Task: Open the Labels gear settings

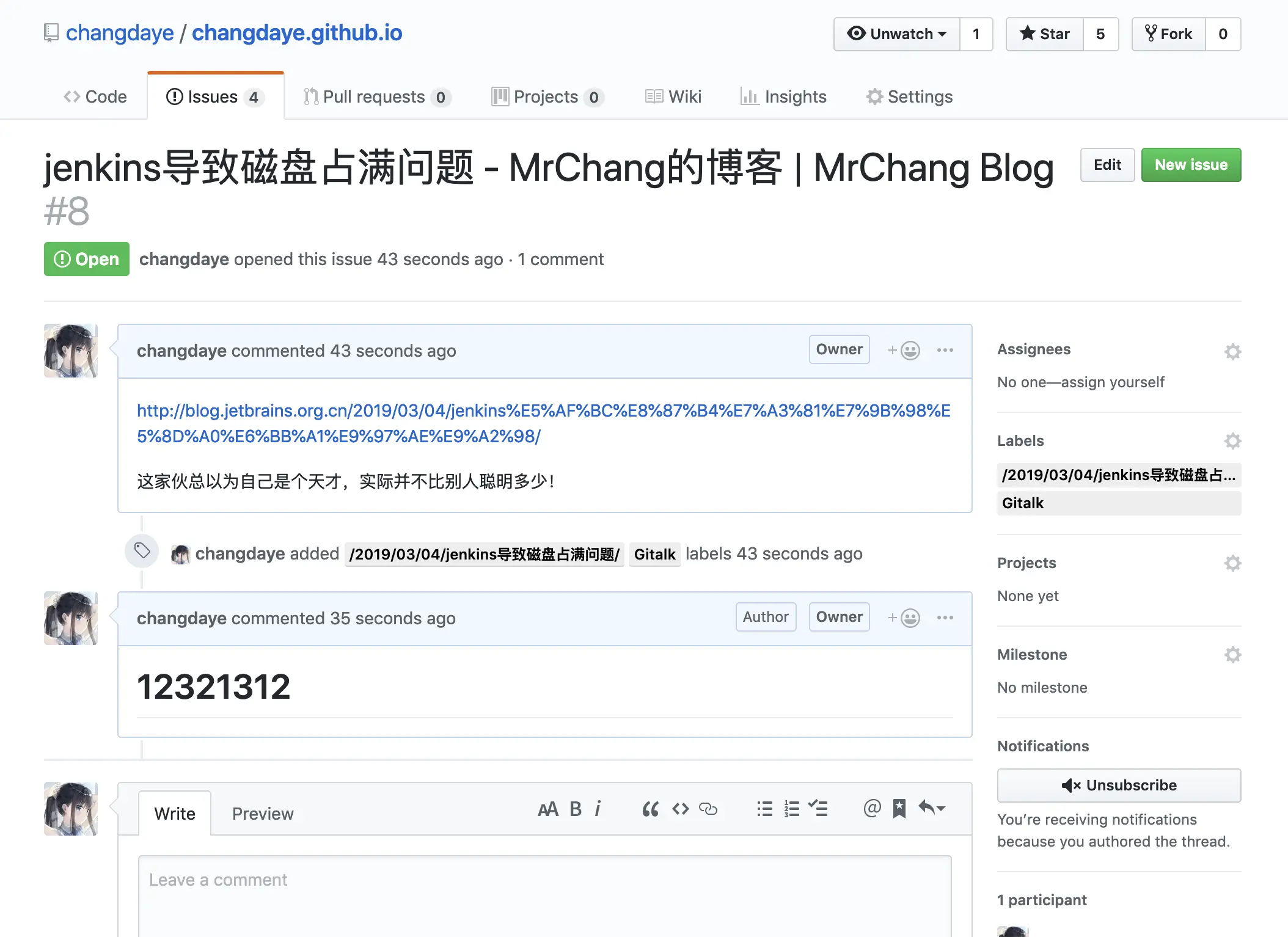Action: (1232, 441)
